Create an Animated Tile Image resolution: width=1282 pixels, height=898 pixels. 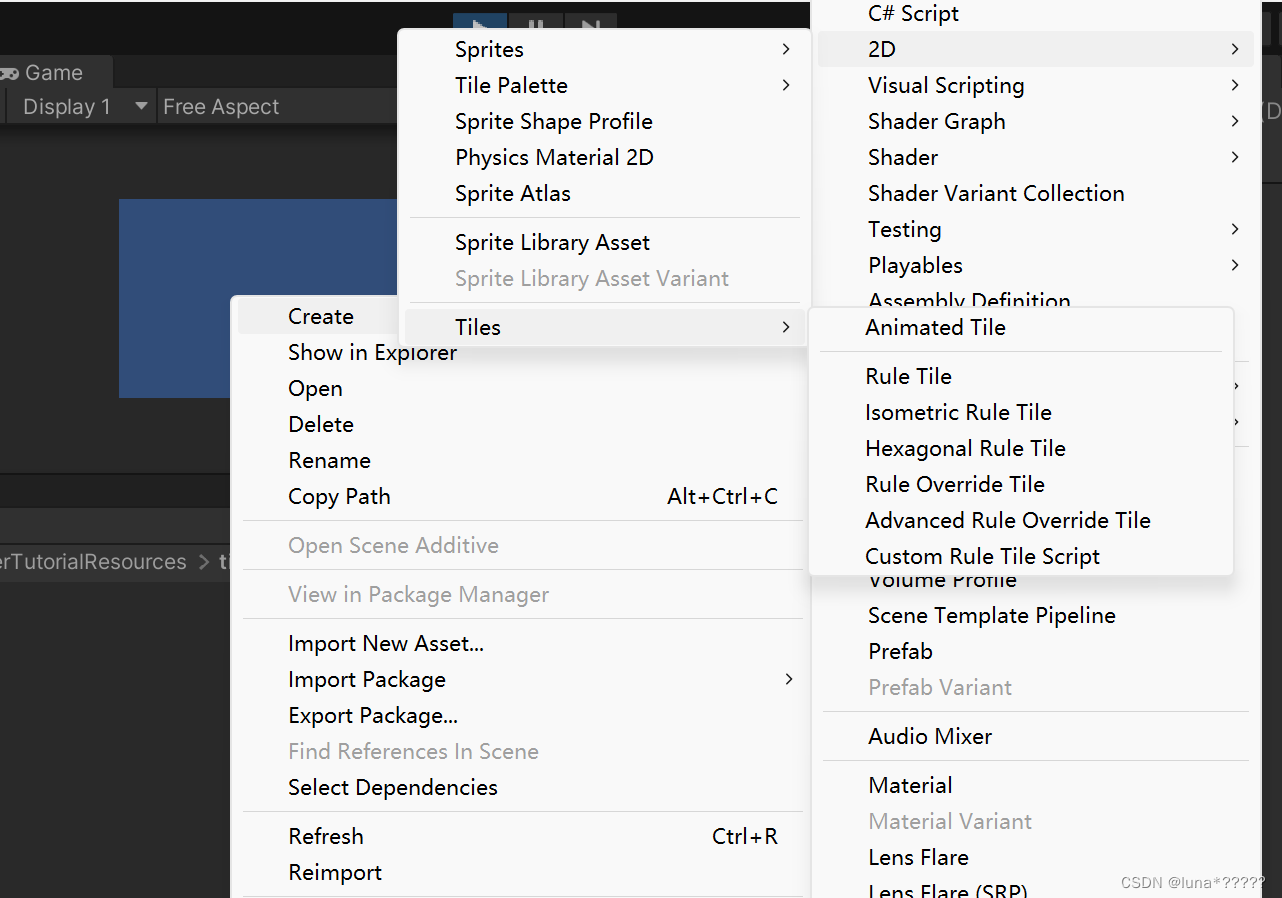(1021, 328)
